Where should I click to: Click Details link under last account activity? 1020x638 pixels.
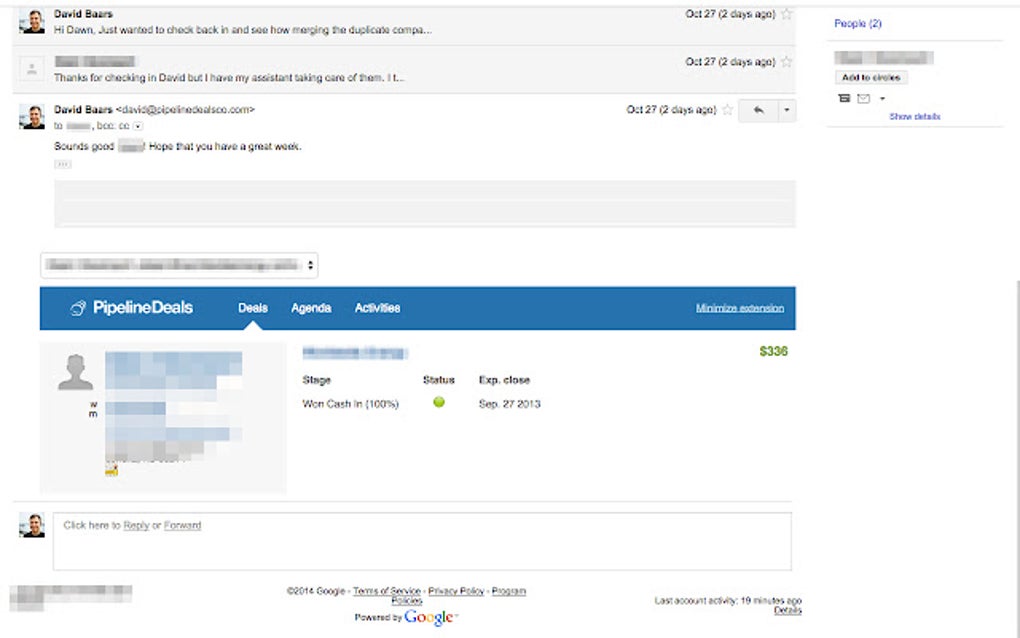788,610
